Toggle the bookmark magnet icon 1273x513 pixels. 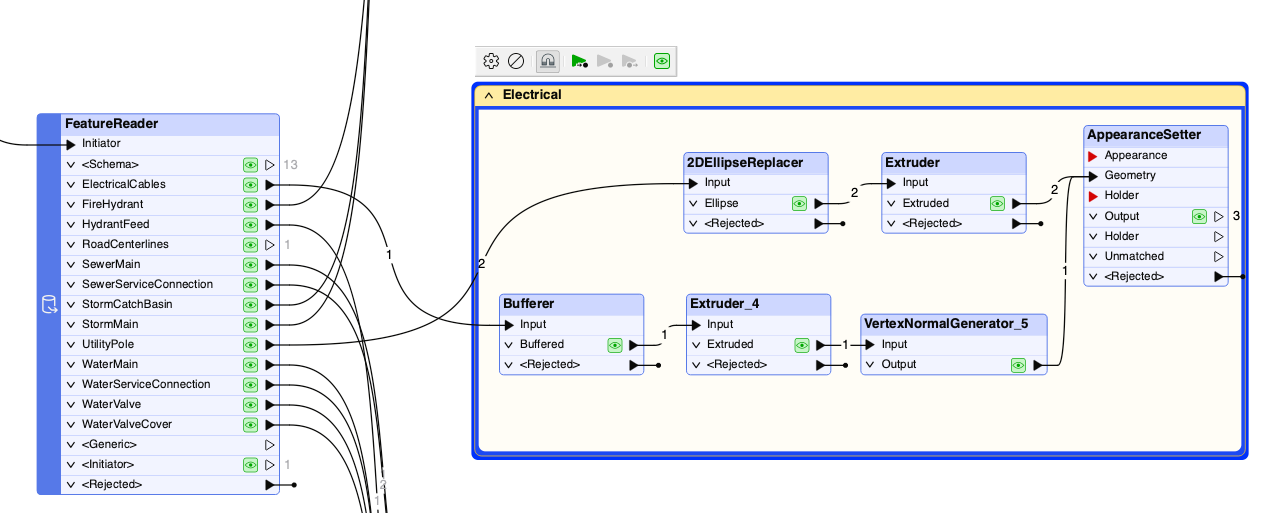coord(548,61)
